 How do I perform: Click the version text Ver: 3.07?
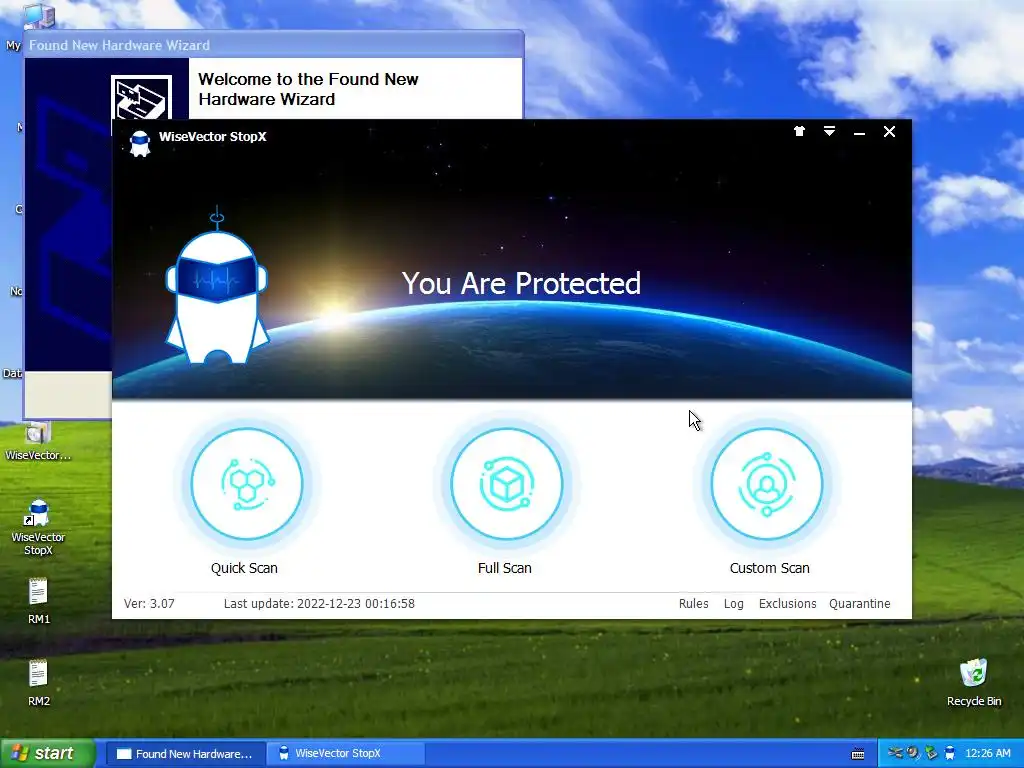pyautogui.click(x=150, y=603)
